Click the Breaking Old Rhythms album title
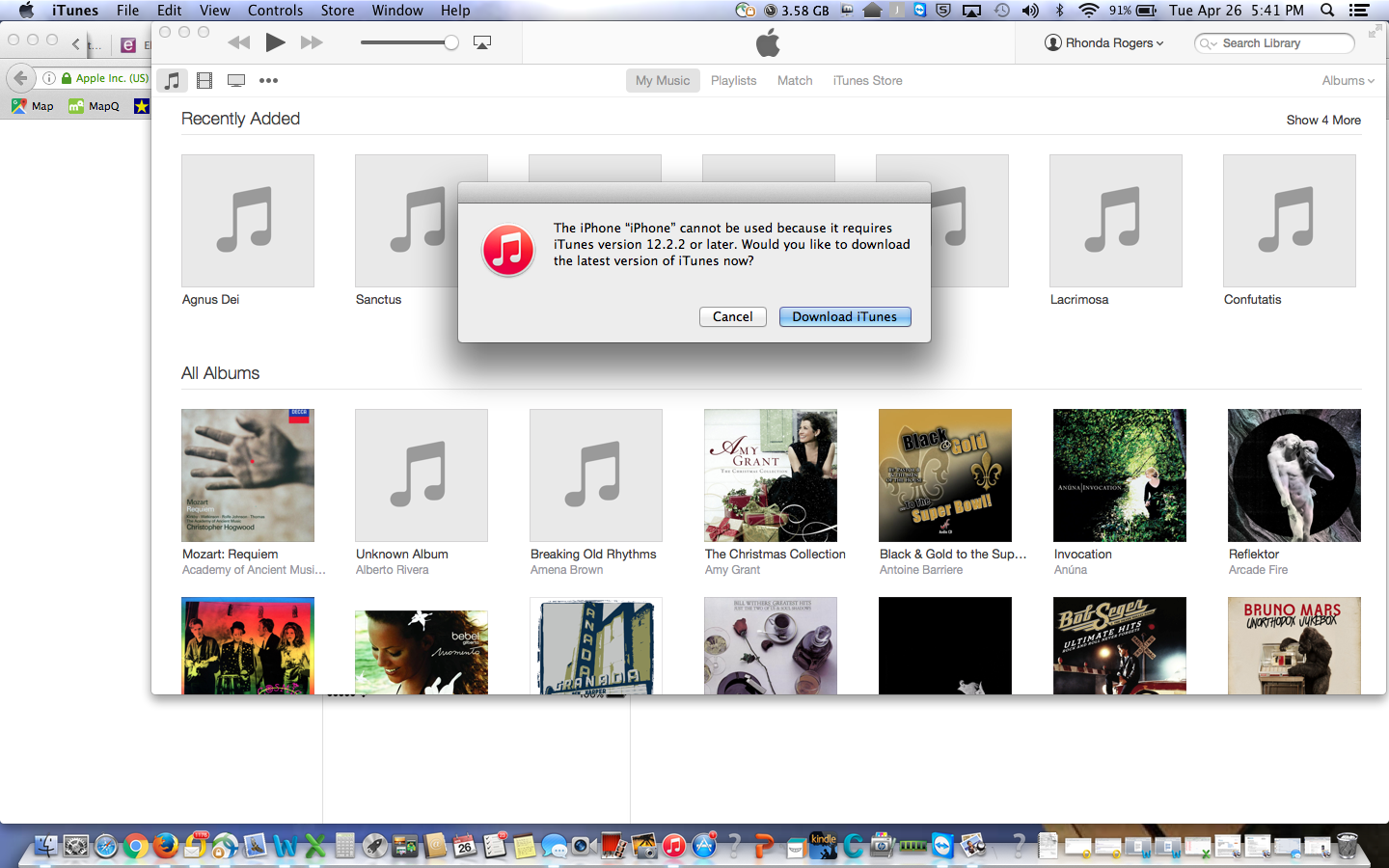 593,555
